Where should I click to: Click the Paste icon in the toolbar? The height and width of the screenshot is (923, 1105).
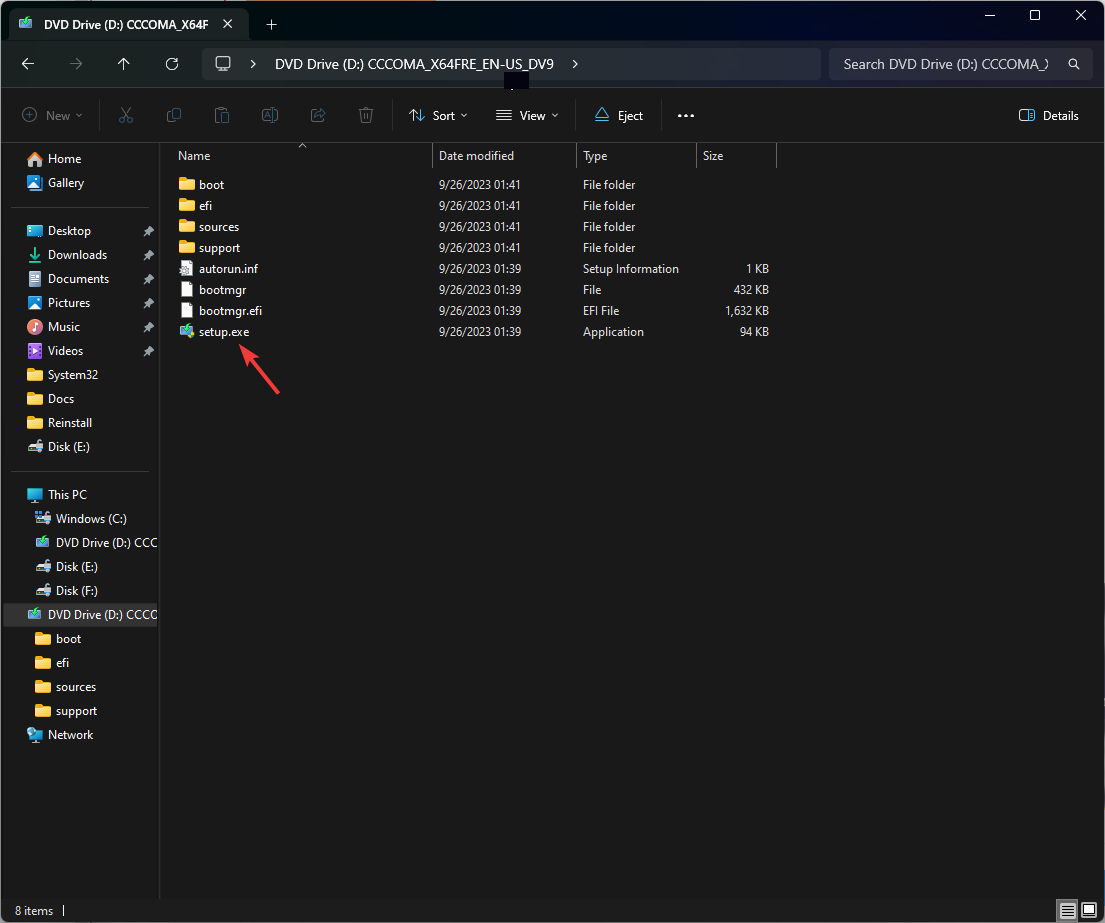[x=221, y=115]
